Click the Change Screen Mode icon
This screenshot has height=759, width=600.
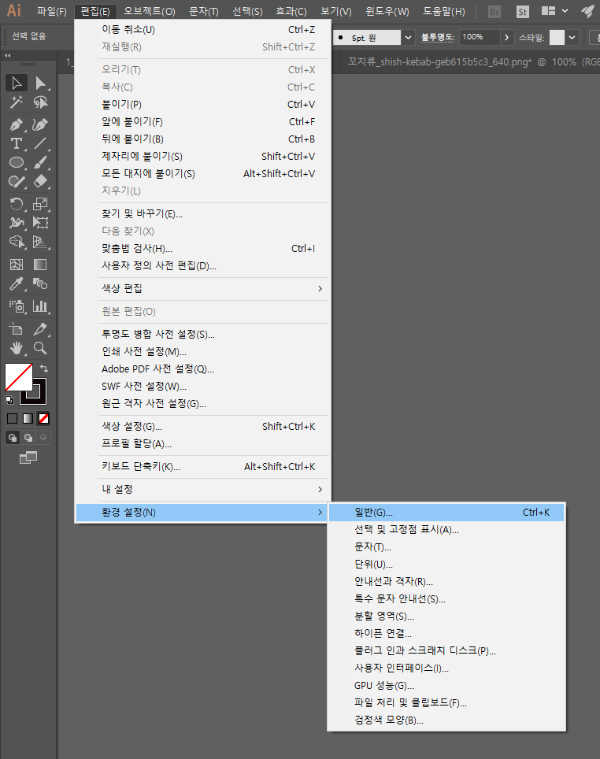click(28, 457)
